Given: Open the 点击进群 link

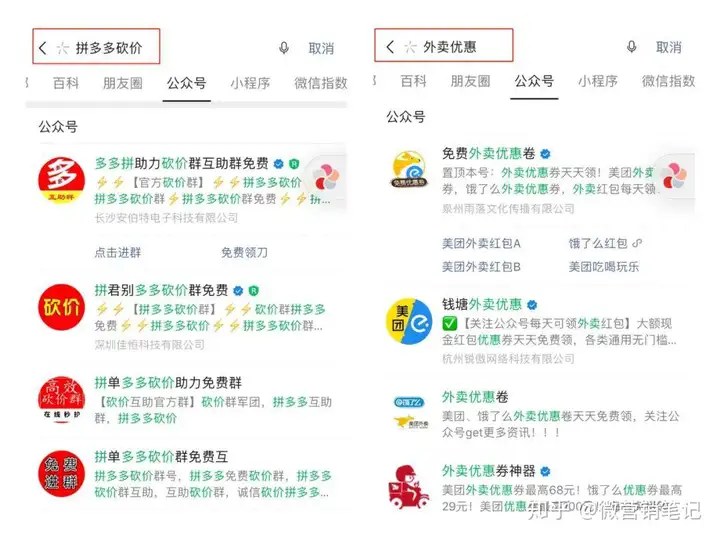Looking at the screenshot, I should coord(118,253).
